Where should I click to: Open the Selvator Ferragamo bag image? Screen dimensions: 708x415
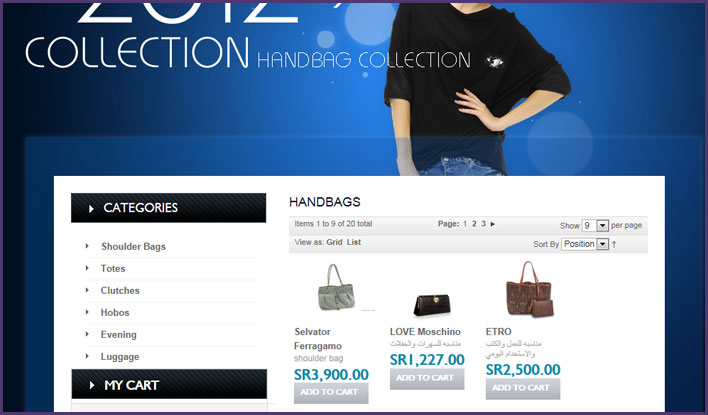336,288
